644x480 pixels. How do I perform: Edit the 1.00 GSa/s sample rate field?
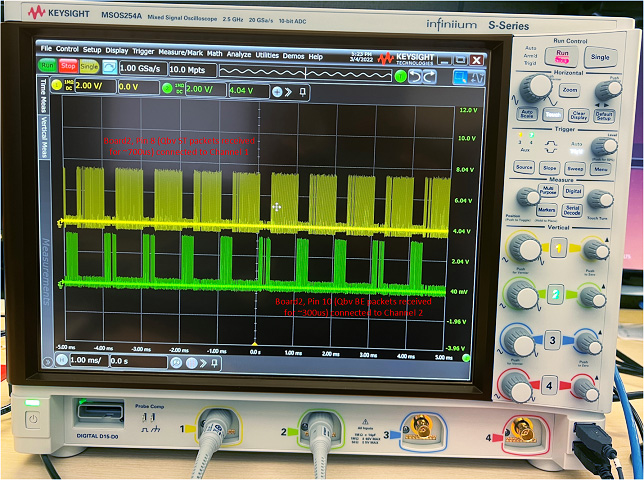[x=143, y=68]
